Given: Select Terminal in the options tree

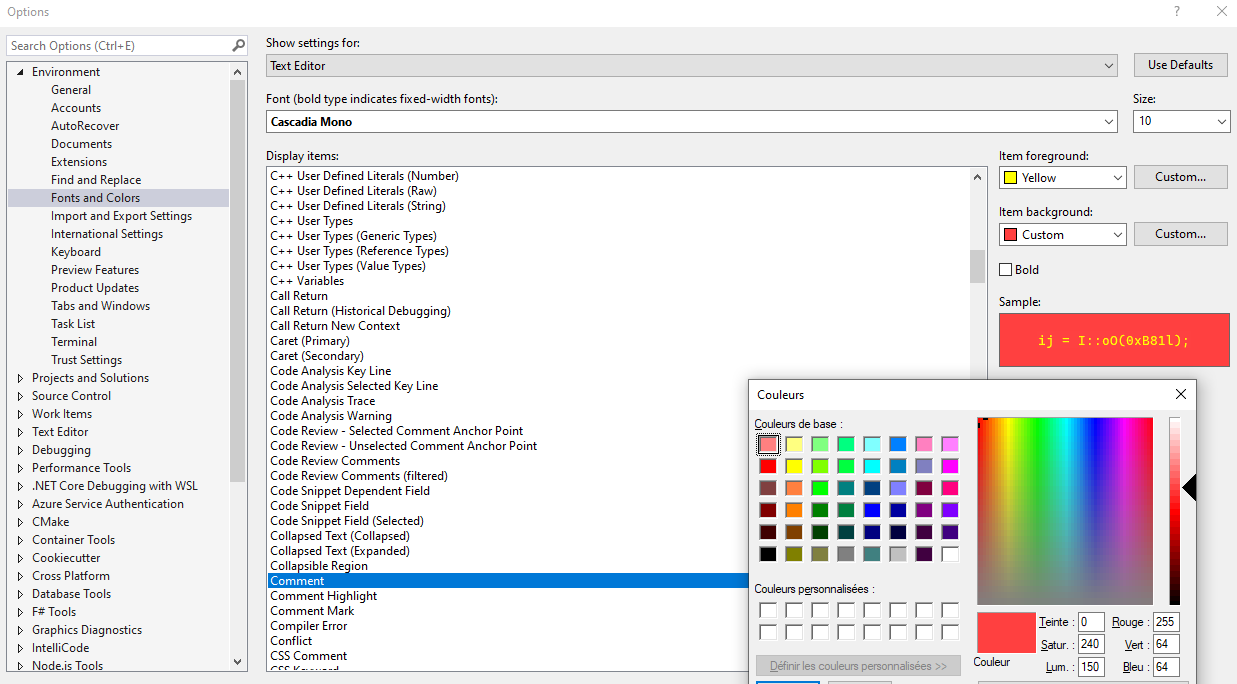Looking at the screenshot, I should click(74, 342).
